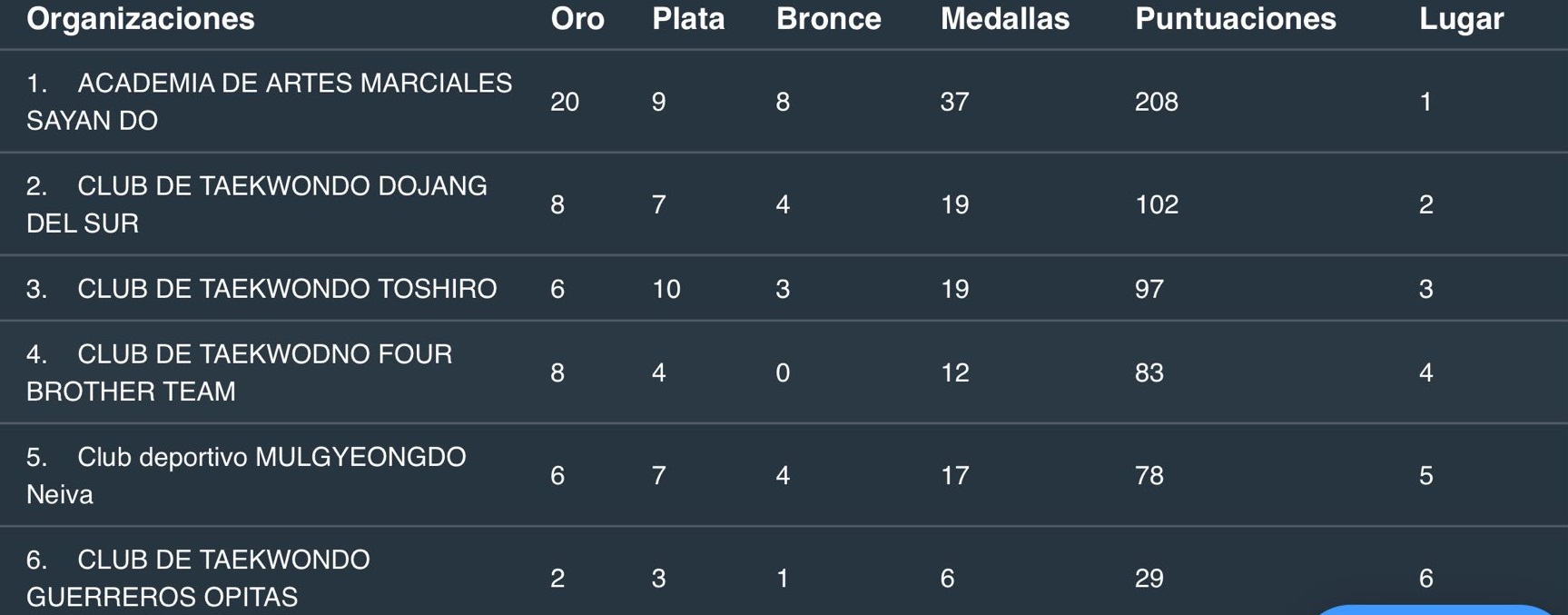Select Club de Taekwondo Guerreros Opitas
The height and width of the screenshot is (615, 1568).
coord(198,578)
